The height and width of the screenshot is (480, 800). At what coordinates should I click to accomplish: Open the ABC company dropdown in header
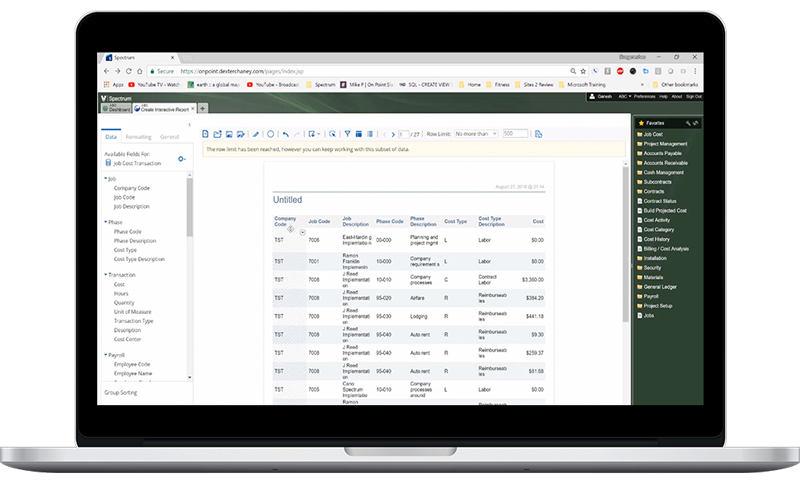(624, 96)
